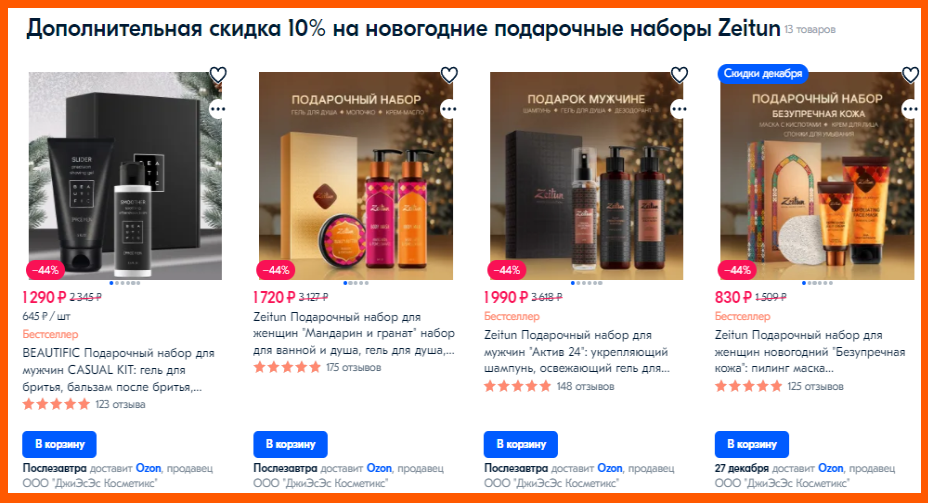The height and width of the screenshot is (503, 928).
Task: Add 1720 ₽ Zeitun set to cart
Action: coord(290,444)
